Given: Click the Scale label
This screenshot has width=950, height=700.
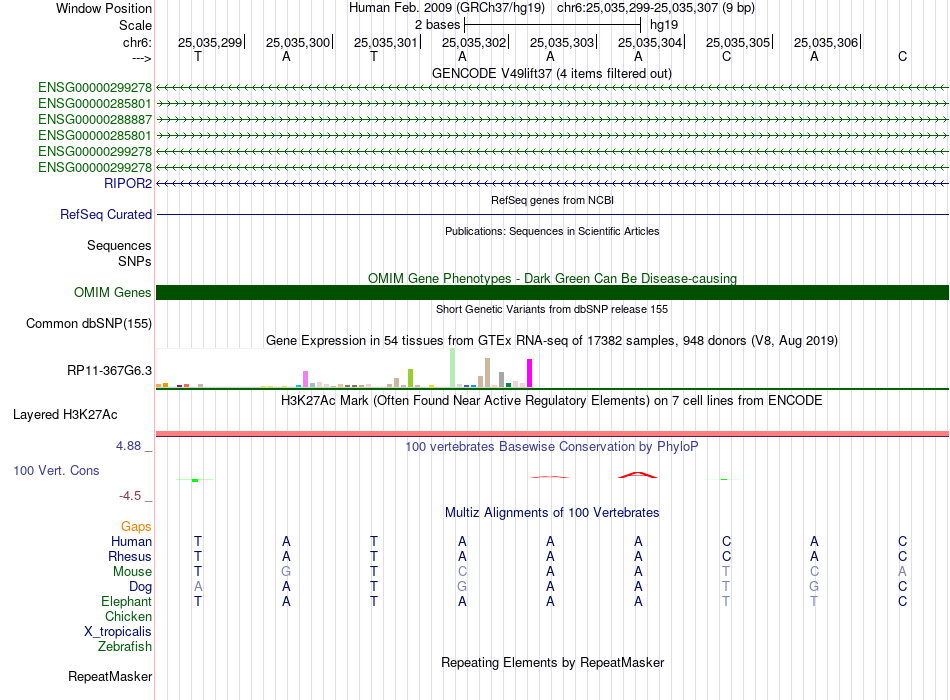Looking at the screenshot, I should [x=136, y=26].
